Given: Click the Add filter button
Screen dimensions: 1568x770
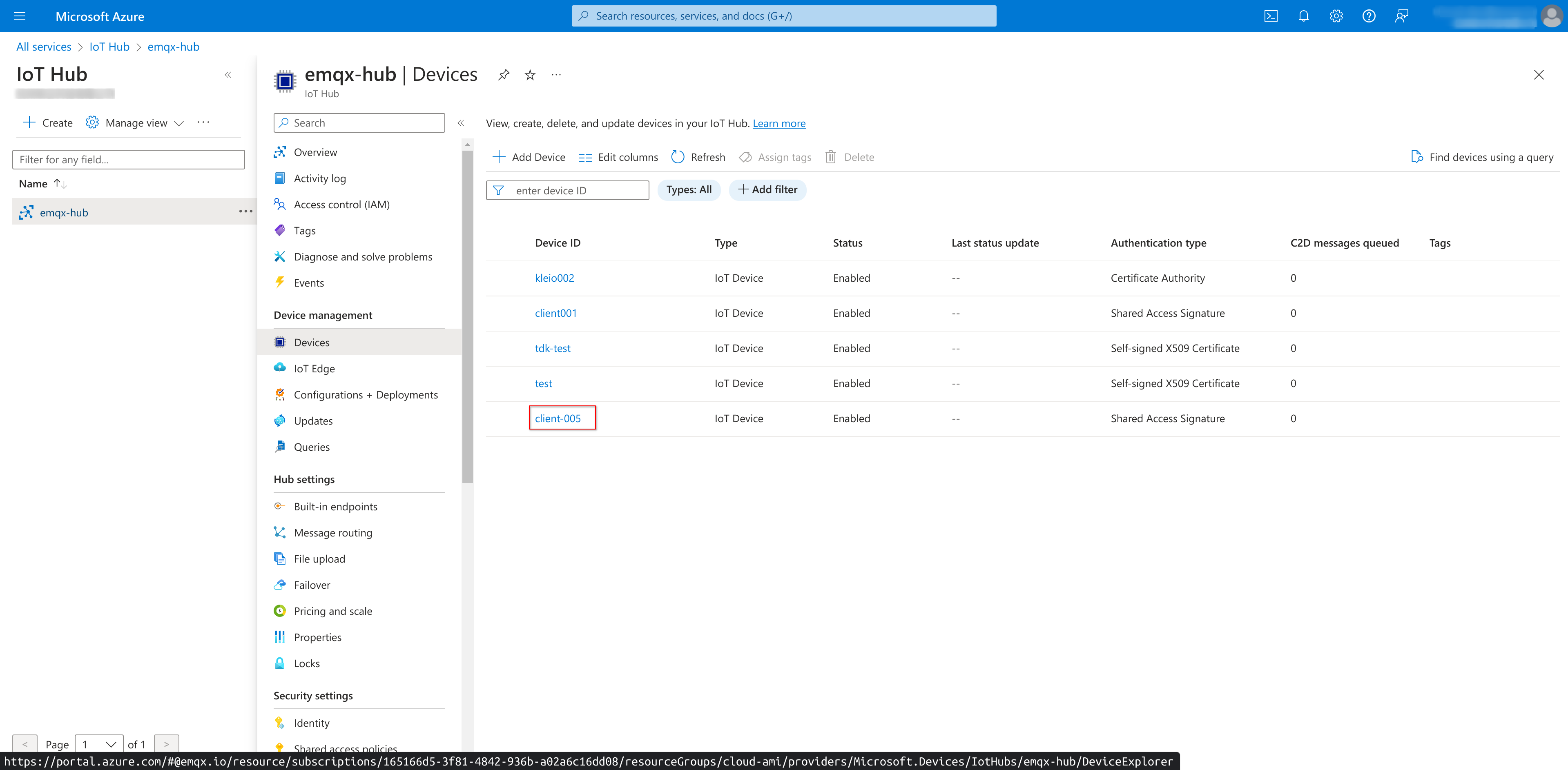Looking at the screenshot, I should click(x=766, y=189).
